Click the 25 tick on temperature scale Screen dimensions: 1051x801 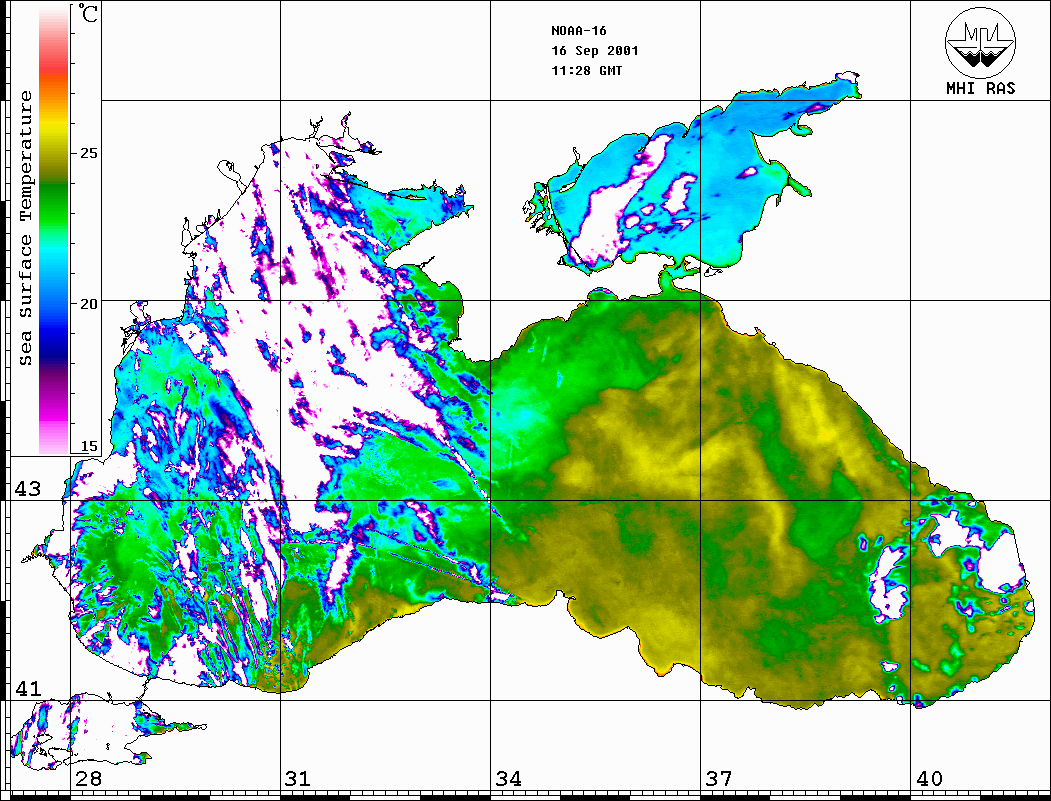coord(88,153)
